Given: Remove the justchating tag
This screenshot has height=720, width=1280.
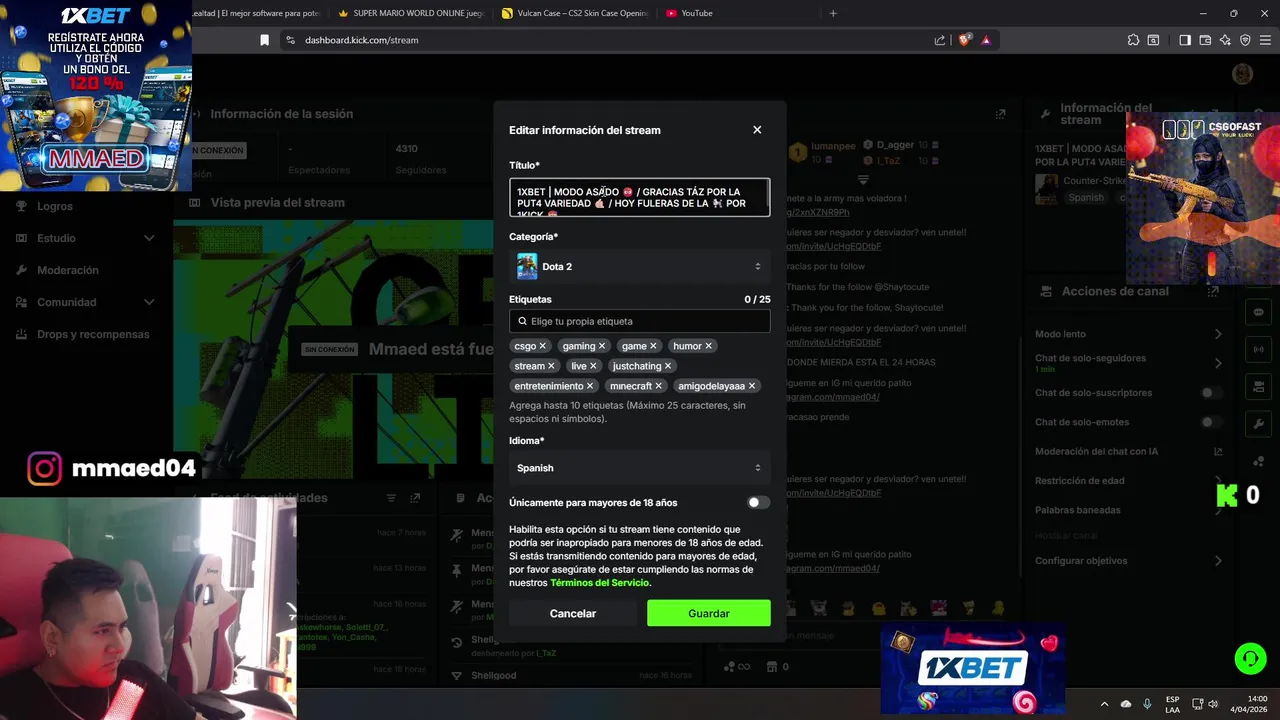Looking at the screenshot, I should point(668,366).
